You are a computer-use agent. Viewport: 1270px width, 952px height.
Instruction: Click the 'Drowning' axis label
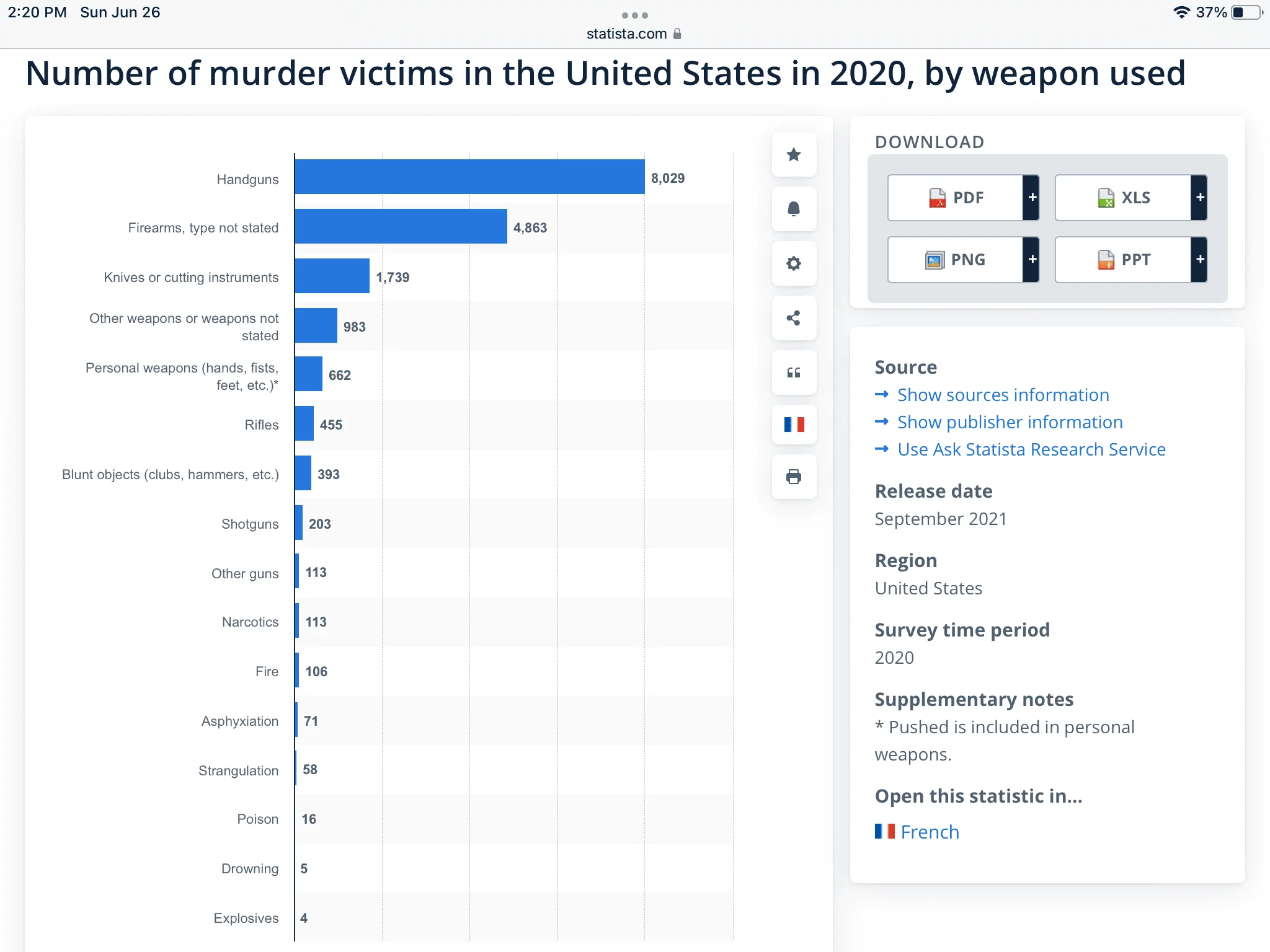coord(250,868)
